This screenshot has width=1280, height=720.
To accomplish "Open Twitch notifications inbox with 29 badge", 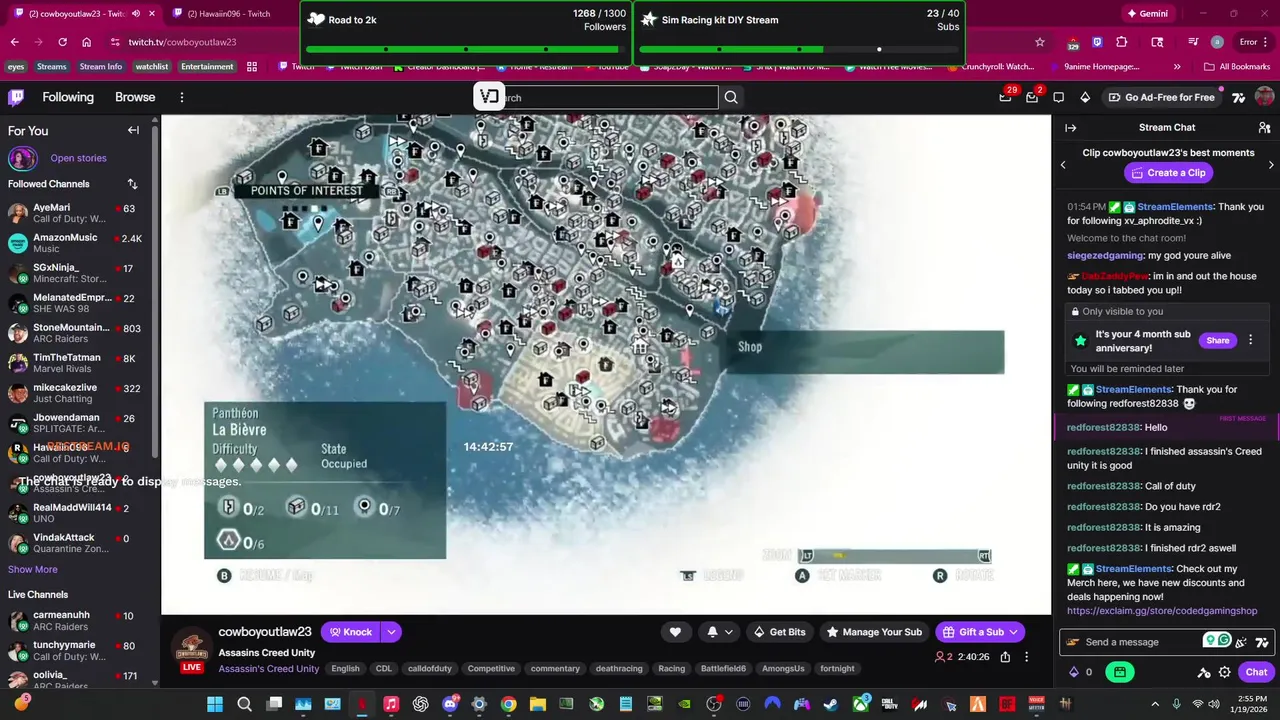I will [x=1005, y=97].
